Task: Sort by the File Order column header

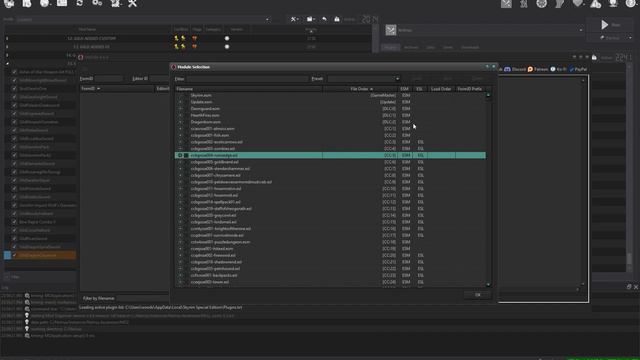Action: point(360,89)
